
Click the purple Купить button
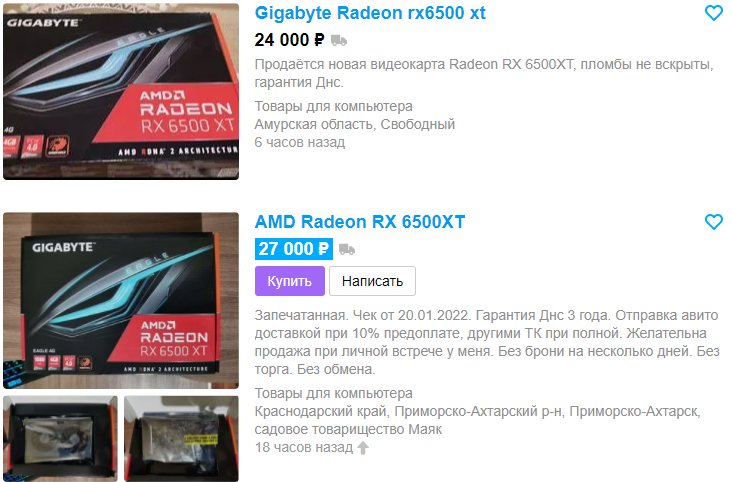coord(289,281)
